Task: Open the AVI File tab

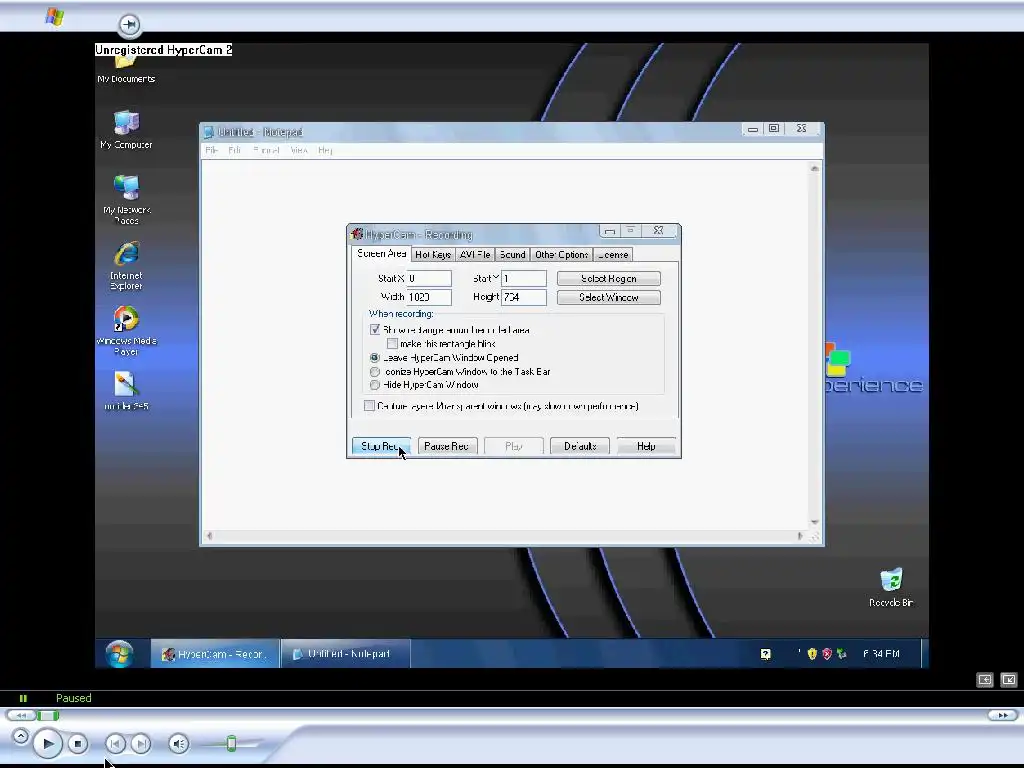Action: tap(475, 255)
